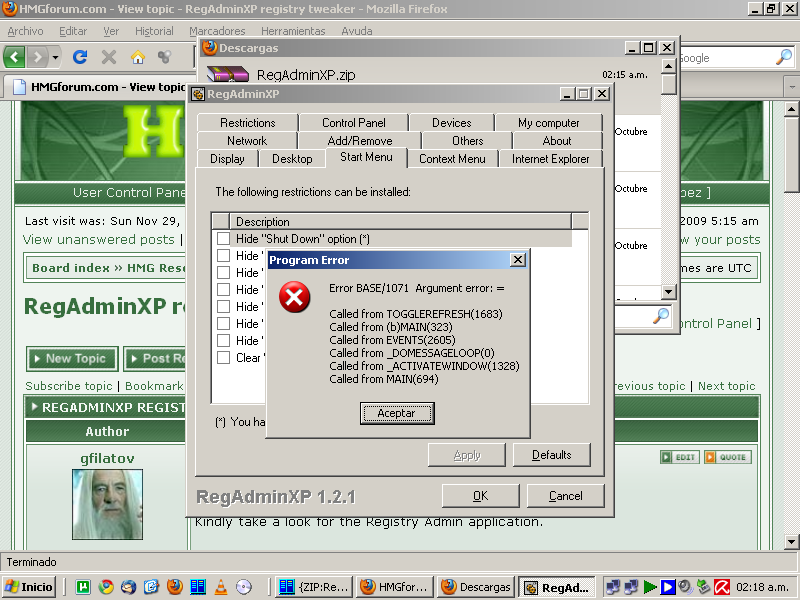Click gfilatov's avatar image
800x600 pixels.
pos(108,504)
